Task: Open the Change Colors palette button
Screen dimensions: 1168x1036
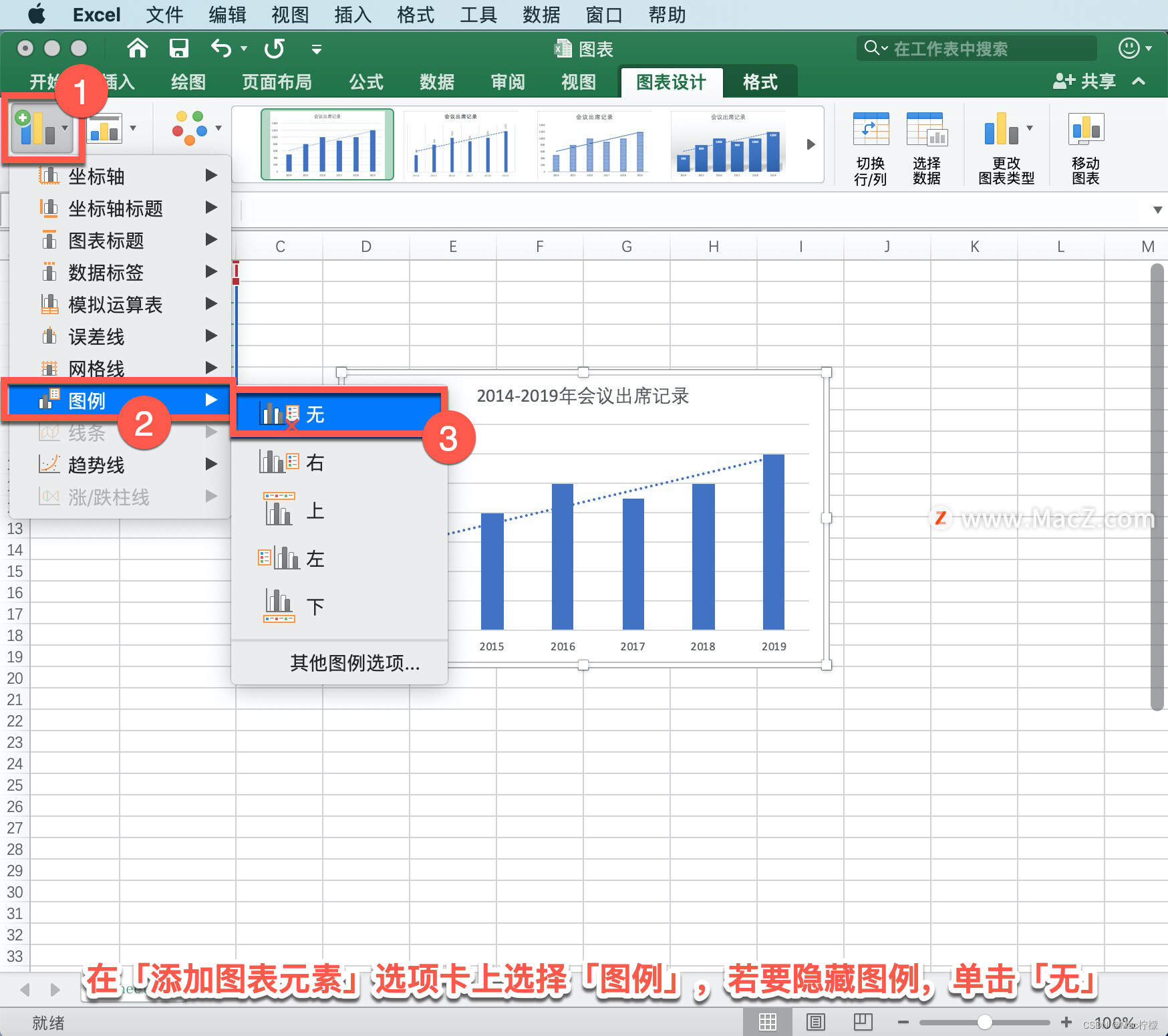Action: [x=196, y=128]
